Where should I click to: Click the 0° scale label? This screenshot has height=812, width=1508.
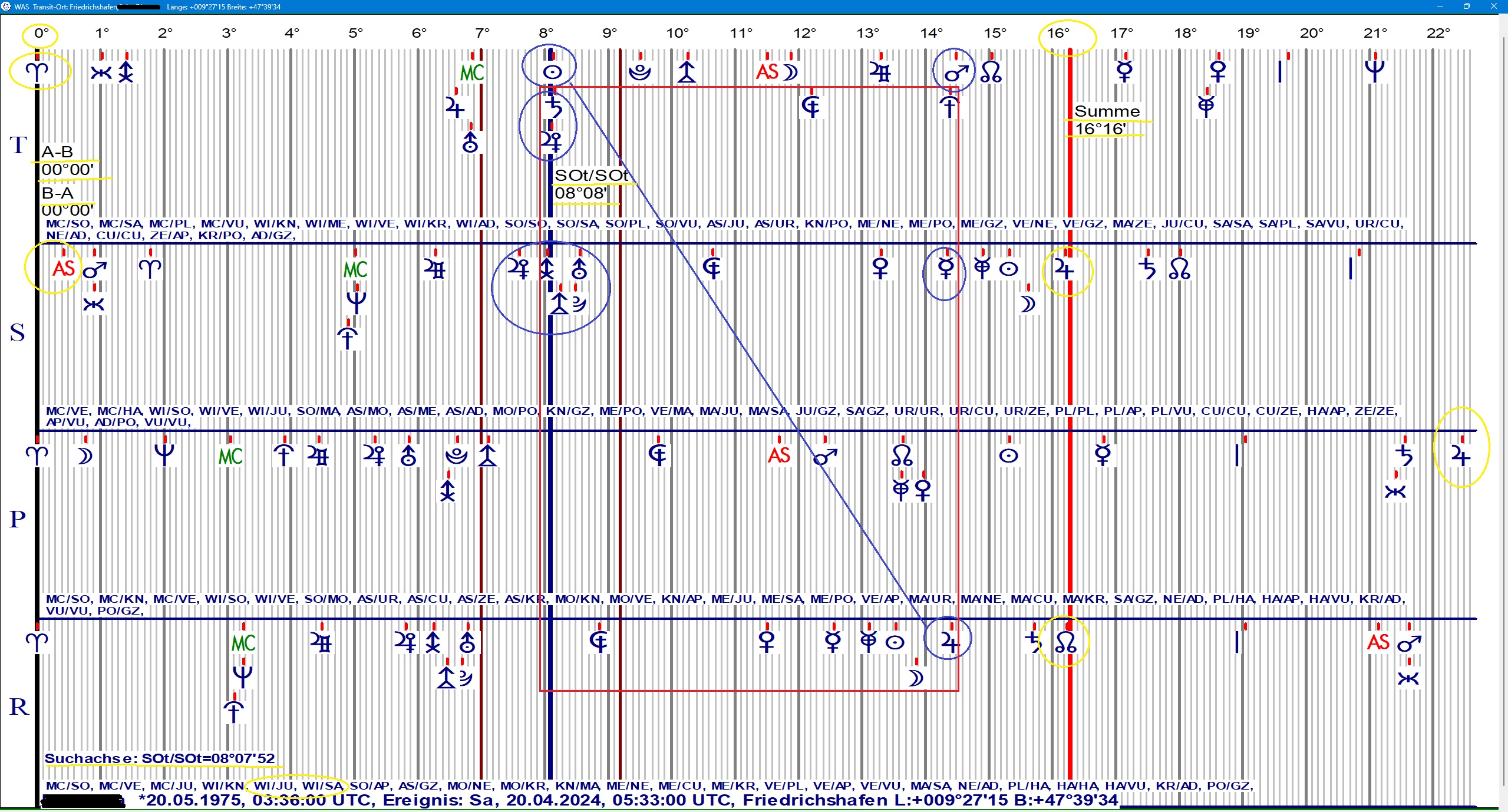[41, 34]
